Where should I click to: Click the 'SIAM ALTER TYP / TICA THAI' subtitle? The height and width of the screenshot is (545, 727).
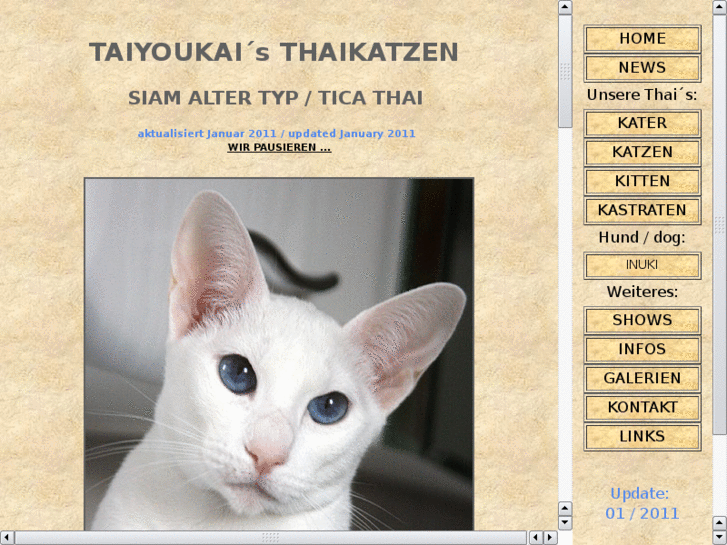click(x=275, y=98)
